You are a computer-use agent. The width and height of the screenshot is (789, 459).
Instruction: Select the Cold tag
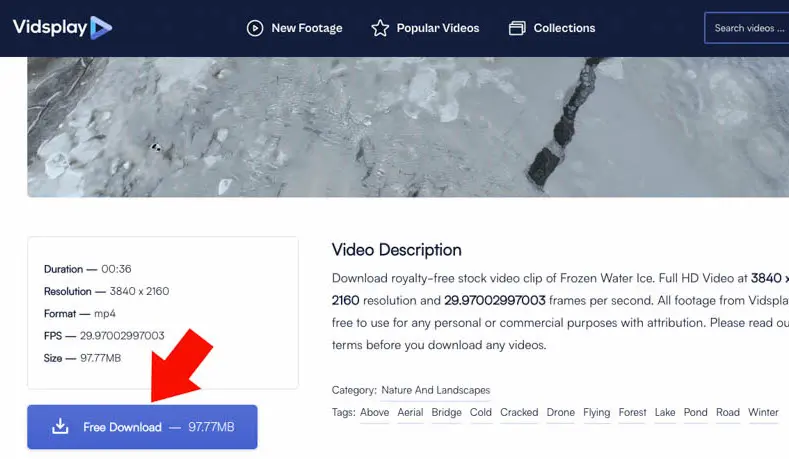click(x=481, y=412)
